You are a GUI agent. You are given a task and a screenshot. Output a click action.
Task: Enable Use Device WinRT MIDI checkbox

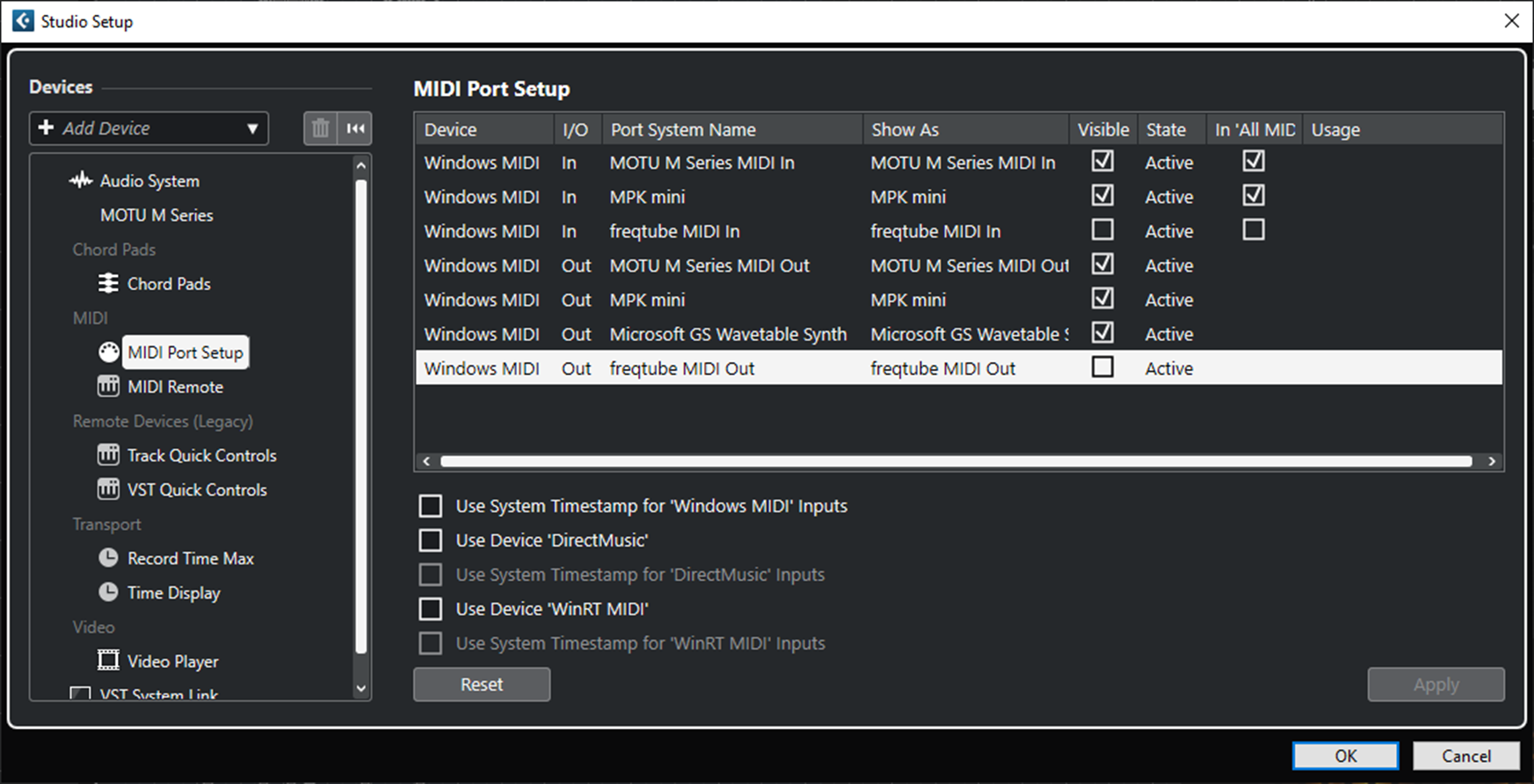tap(431, 608)
